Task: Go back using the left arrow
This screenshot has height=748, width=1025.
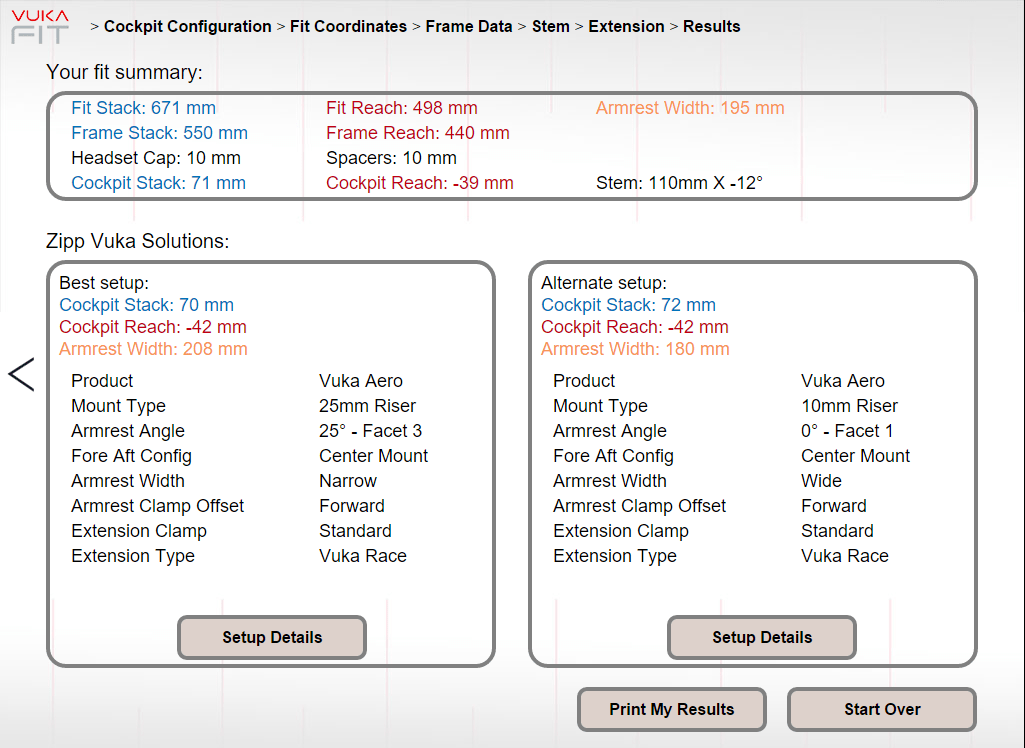Action: [x=21, y=375]
